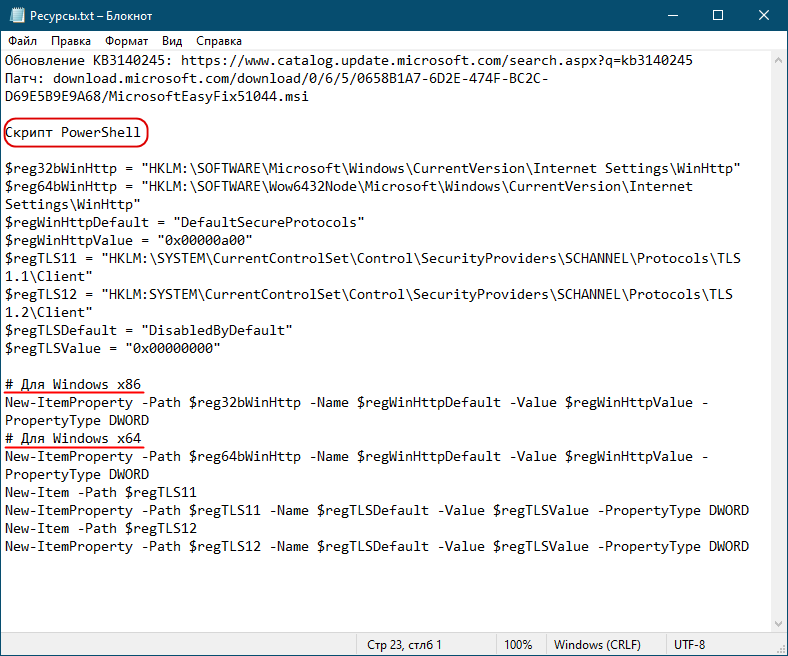Click New-ItemProperty line with $reg32bWinHttp

(356, 403)
